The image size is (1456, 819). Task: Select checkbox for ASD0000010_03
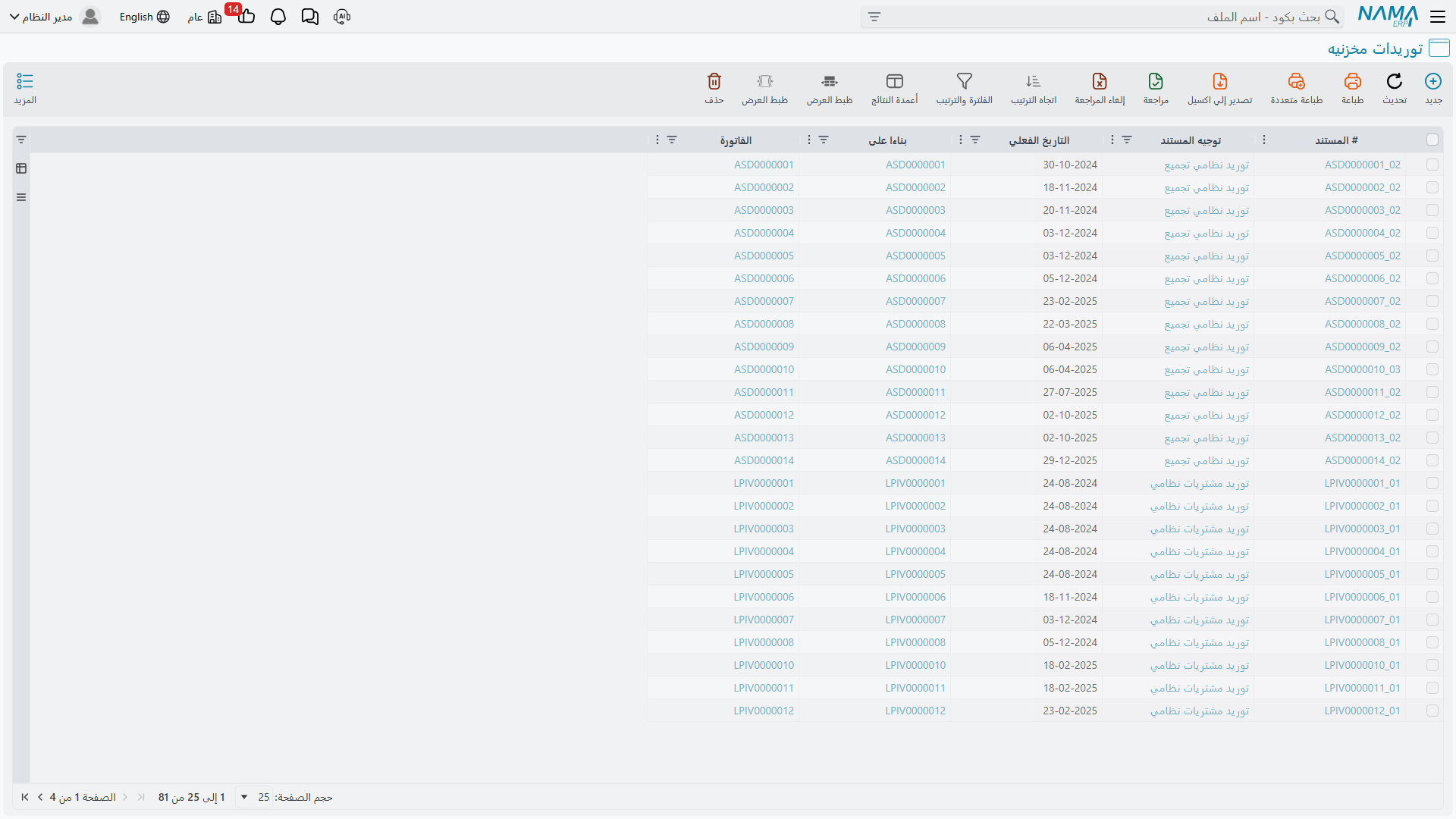coord(1432,369)
